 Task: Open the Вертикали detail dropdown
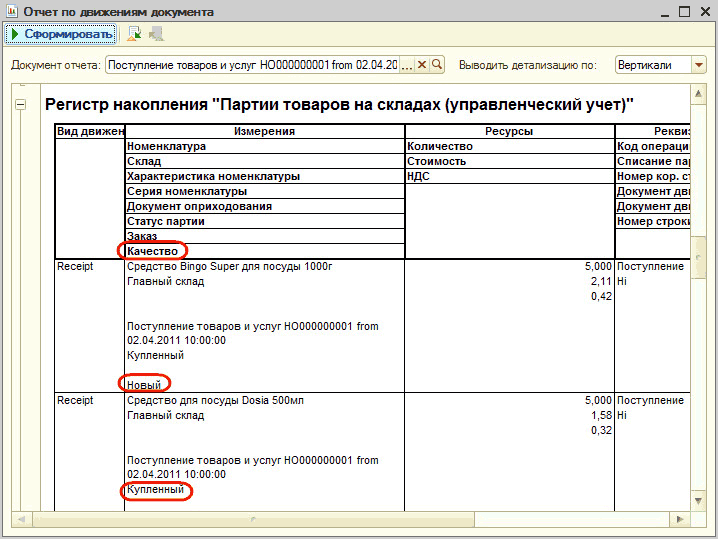[698, 65]
